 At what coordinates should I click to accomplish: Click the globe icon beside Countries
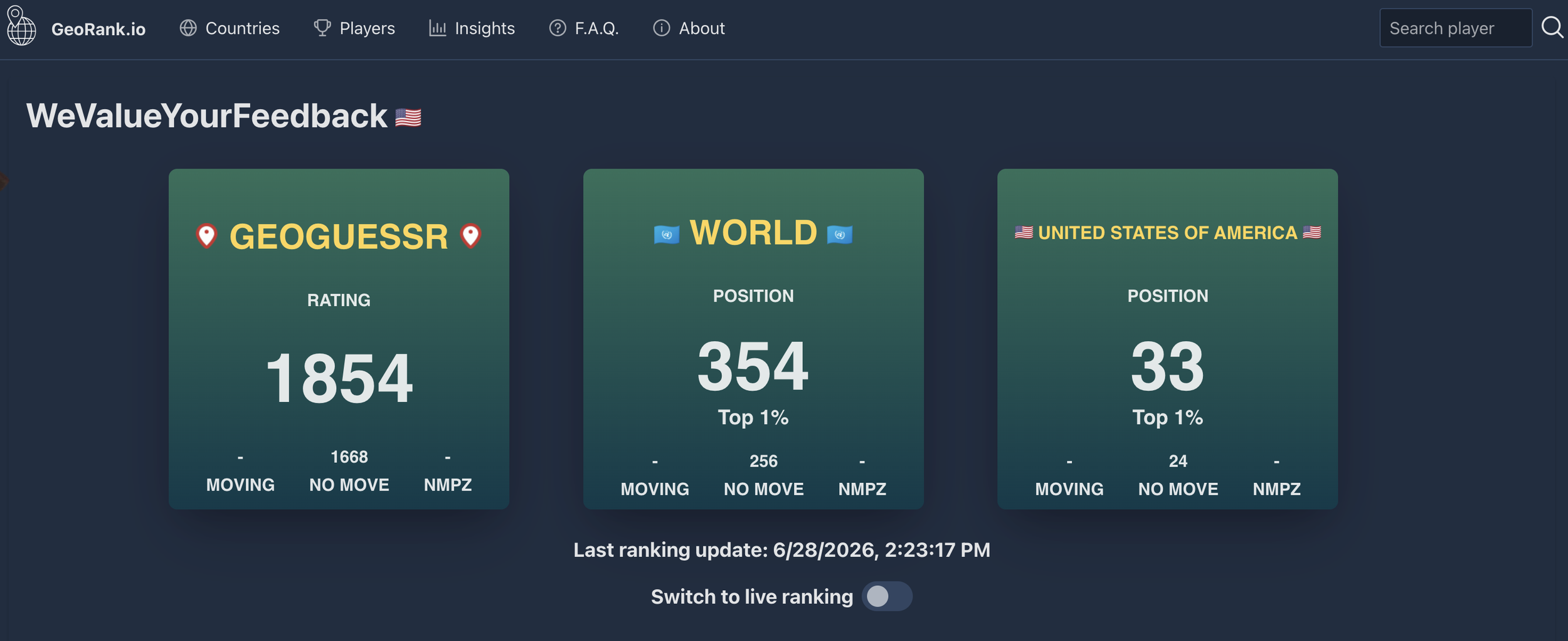click(x=188, y=28)
